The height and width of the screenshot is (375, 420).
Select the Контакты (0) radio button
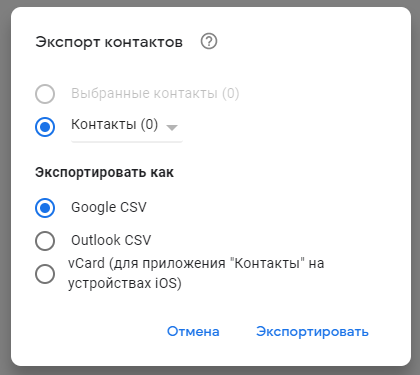(x=45, y=127)
